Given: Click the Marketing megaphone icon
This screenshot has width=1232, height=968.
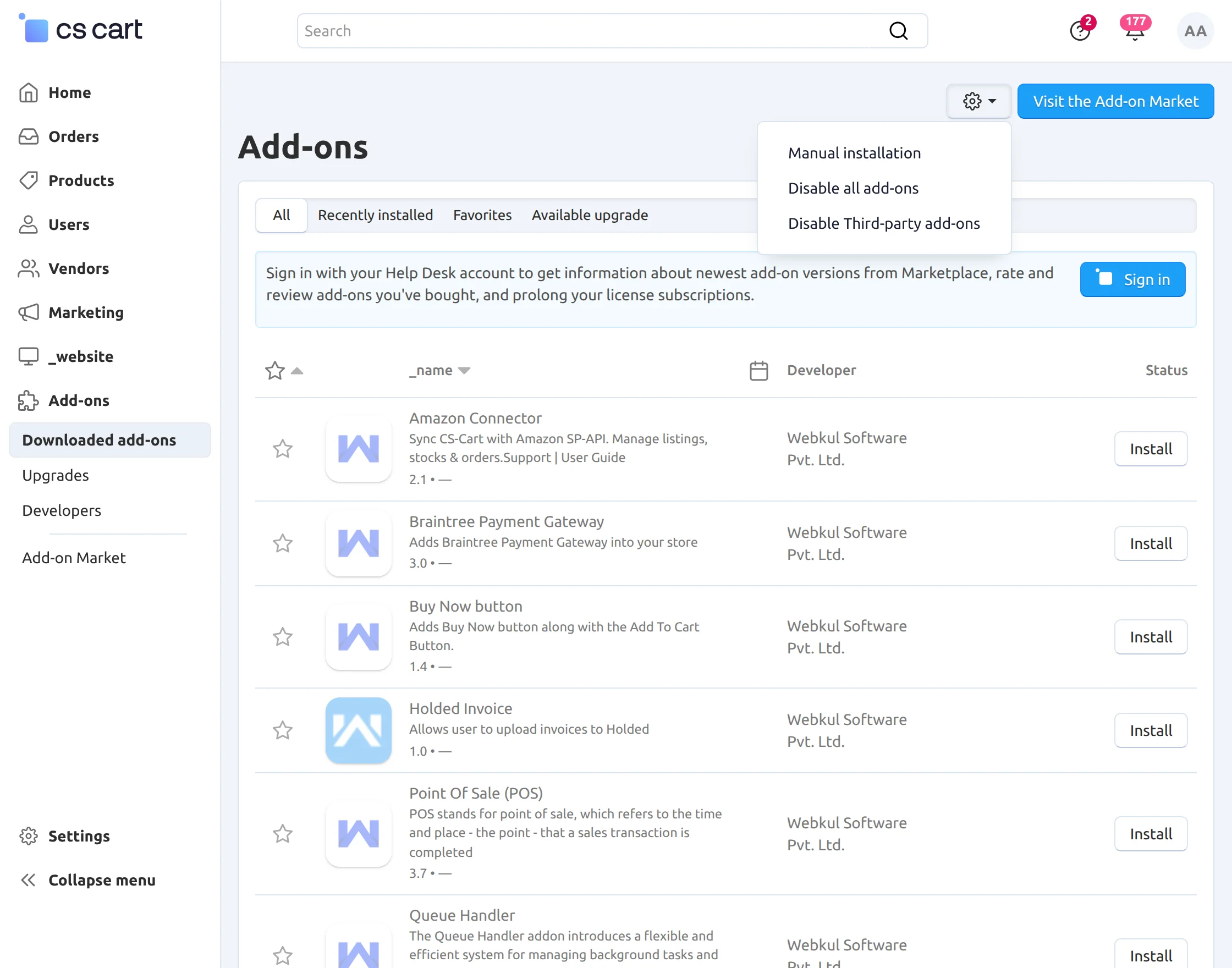Looking at the screenshot, I should [29, 312].
